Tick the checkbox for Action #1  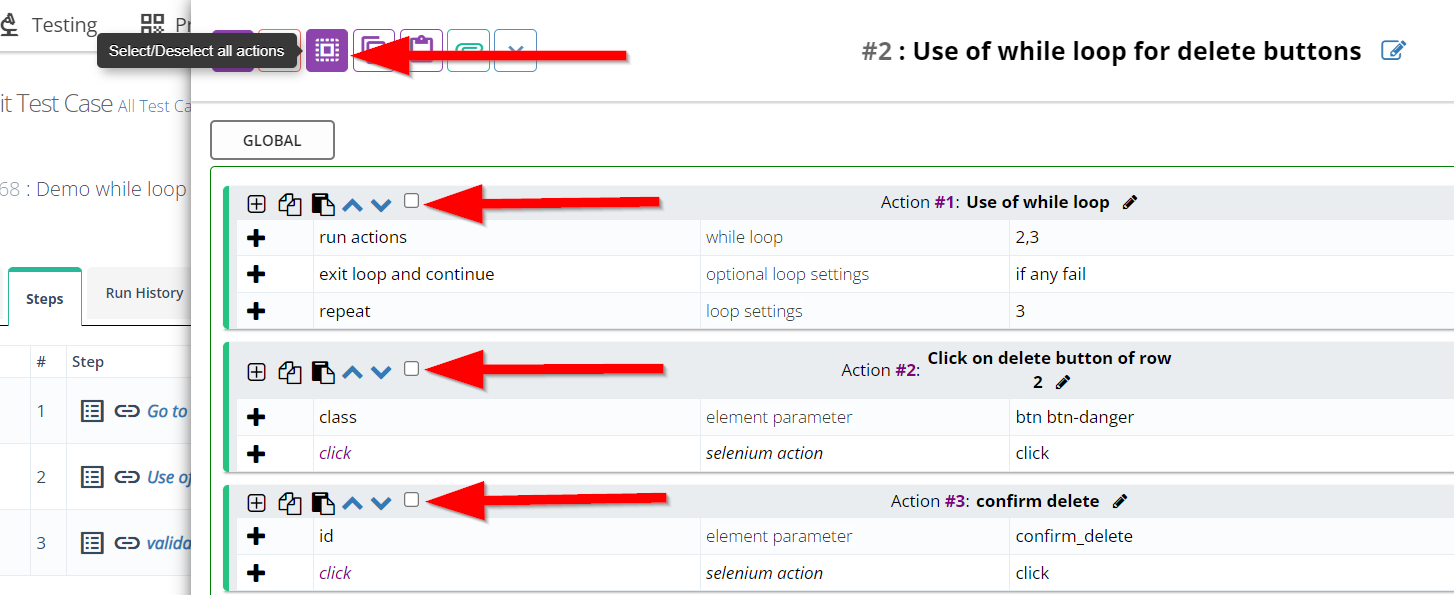(x=411, y=201)
